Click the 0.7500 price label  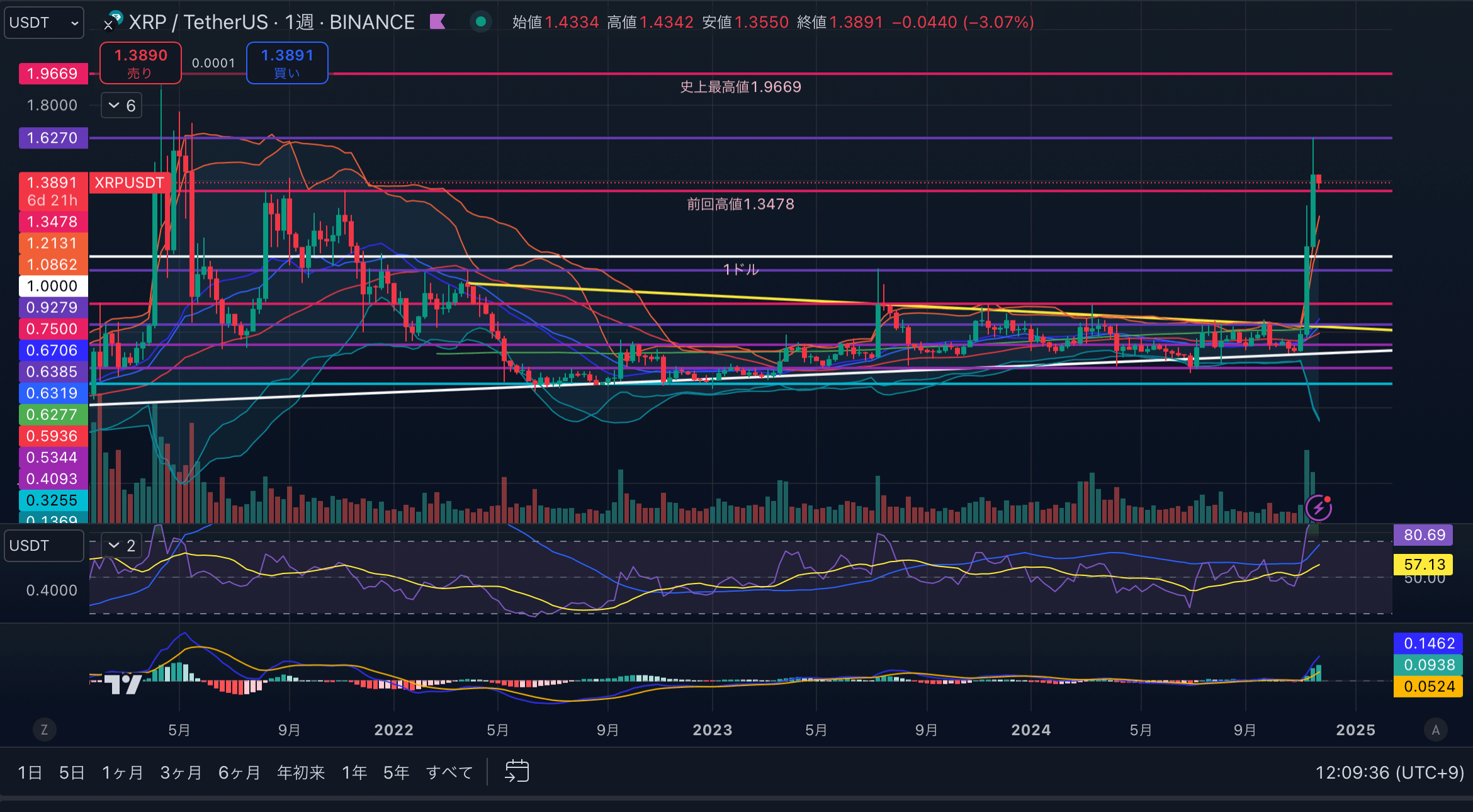click(53, 329)
